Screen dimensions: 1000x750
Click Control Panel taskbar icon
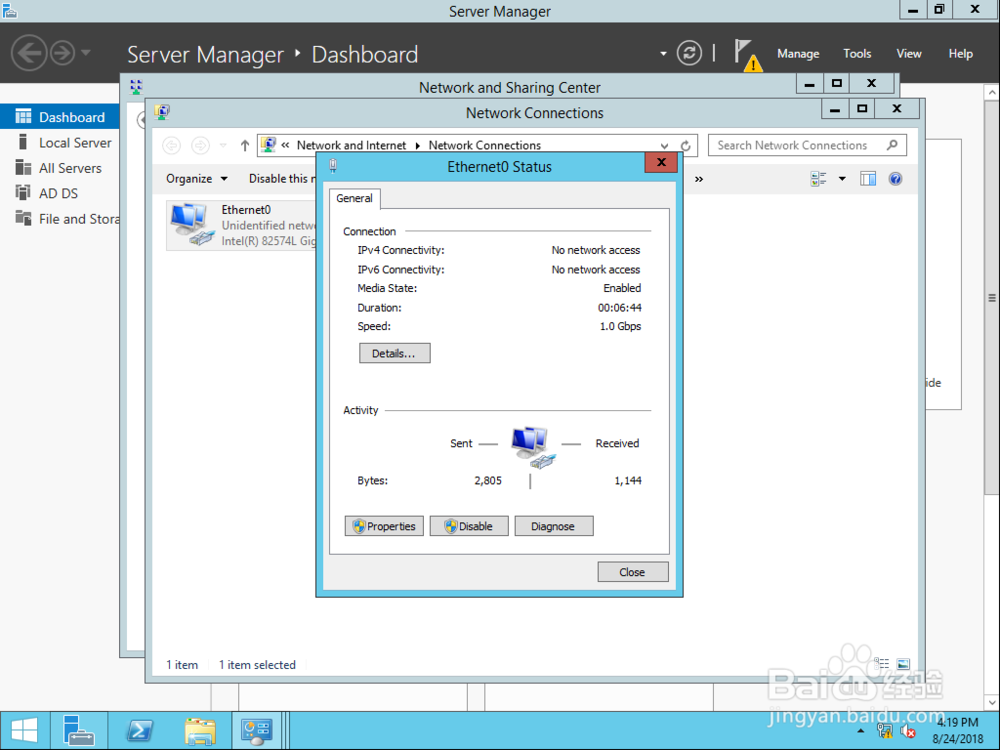pos(256,731)
